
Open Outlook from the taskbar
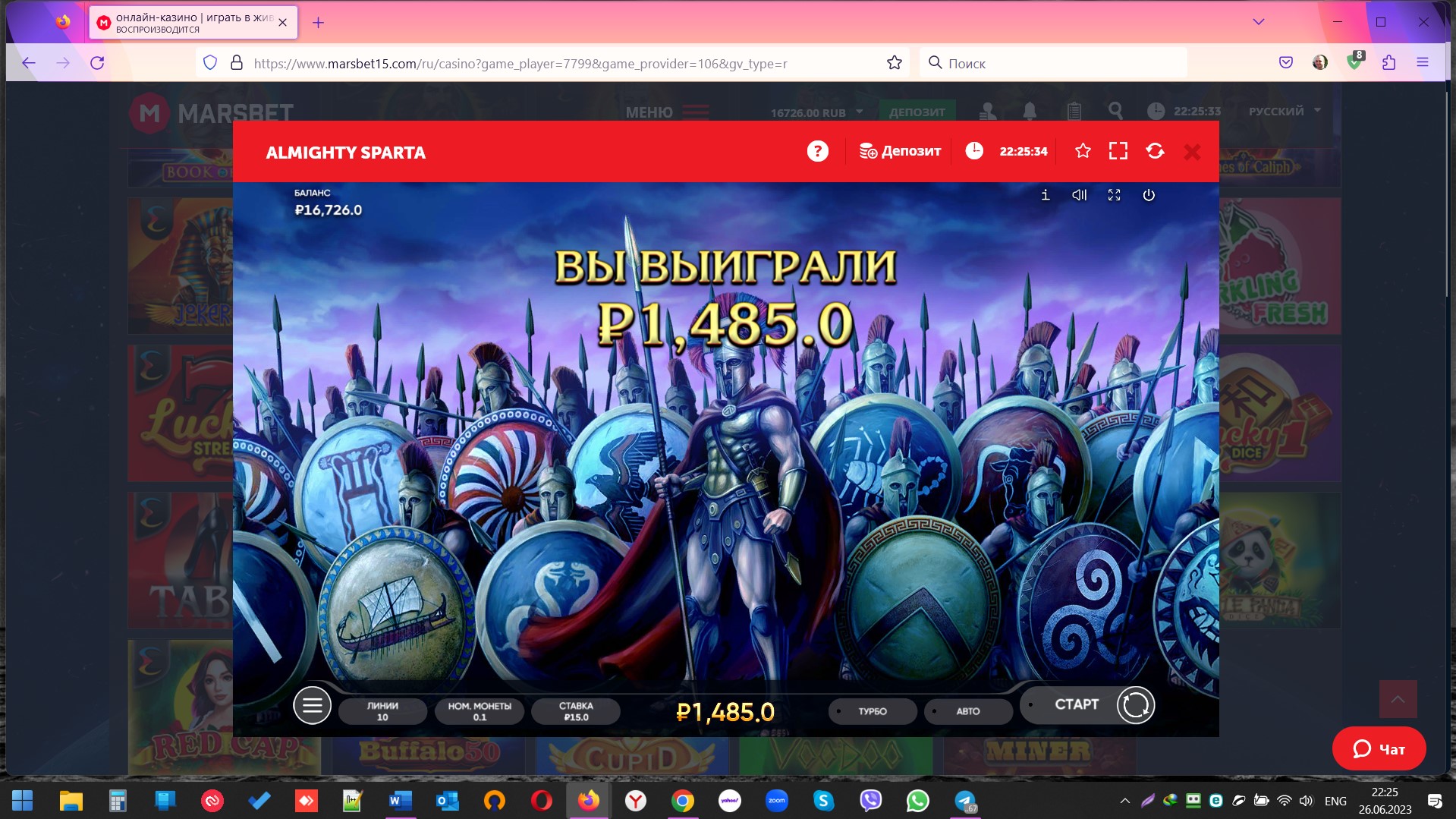point(447,800)
